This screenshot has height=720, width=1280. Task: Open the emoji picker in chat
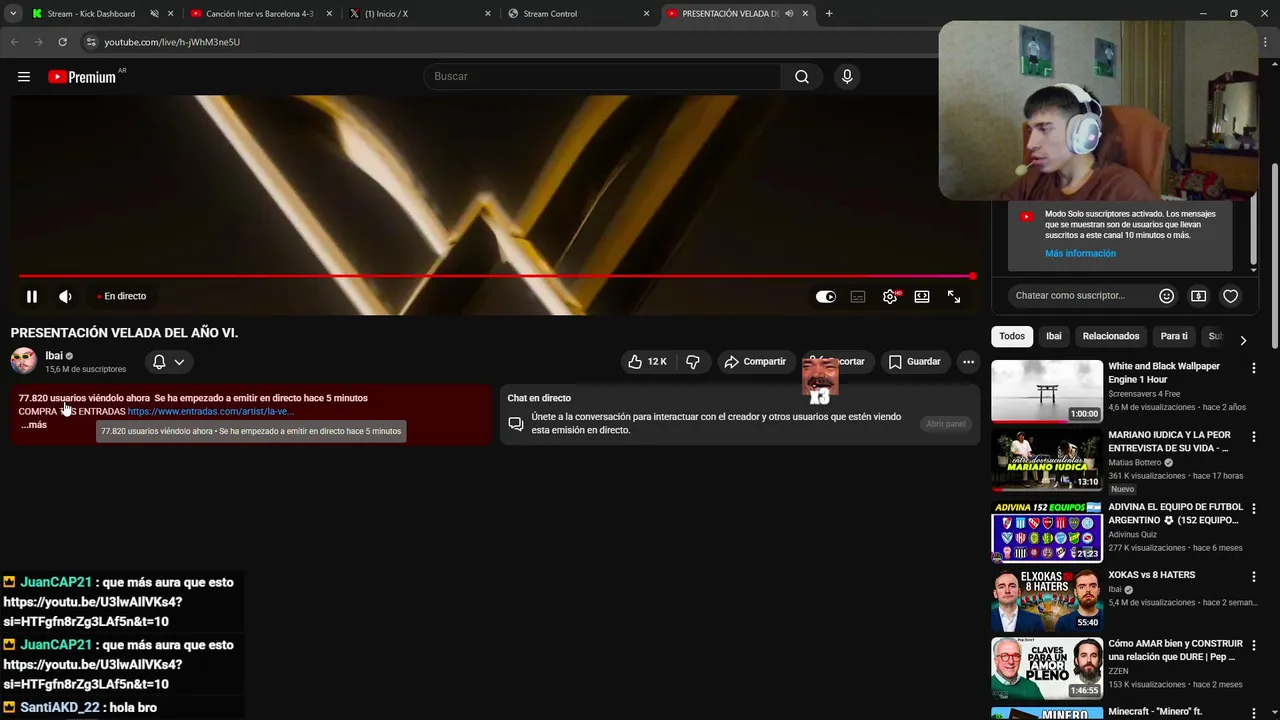pos(1166,296)
